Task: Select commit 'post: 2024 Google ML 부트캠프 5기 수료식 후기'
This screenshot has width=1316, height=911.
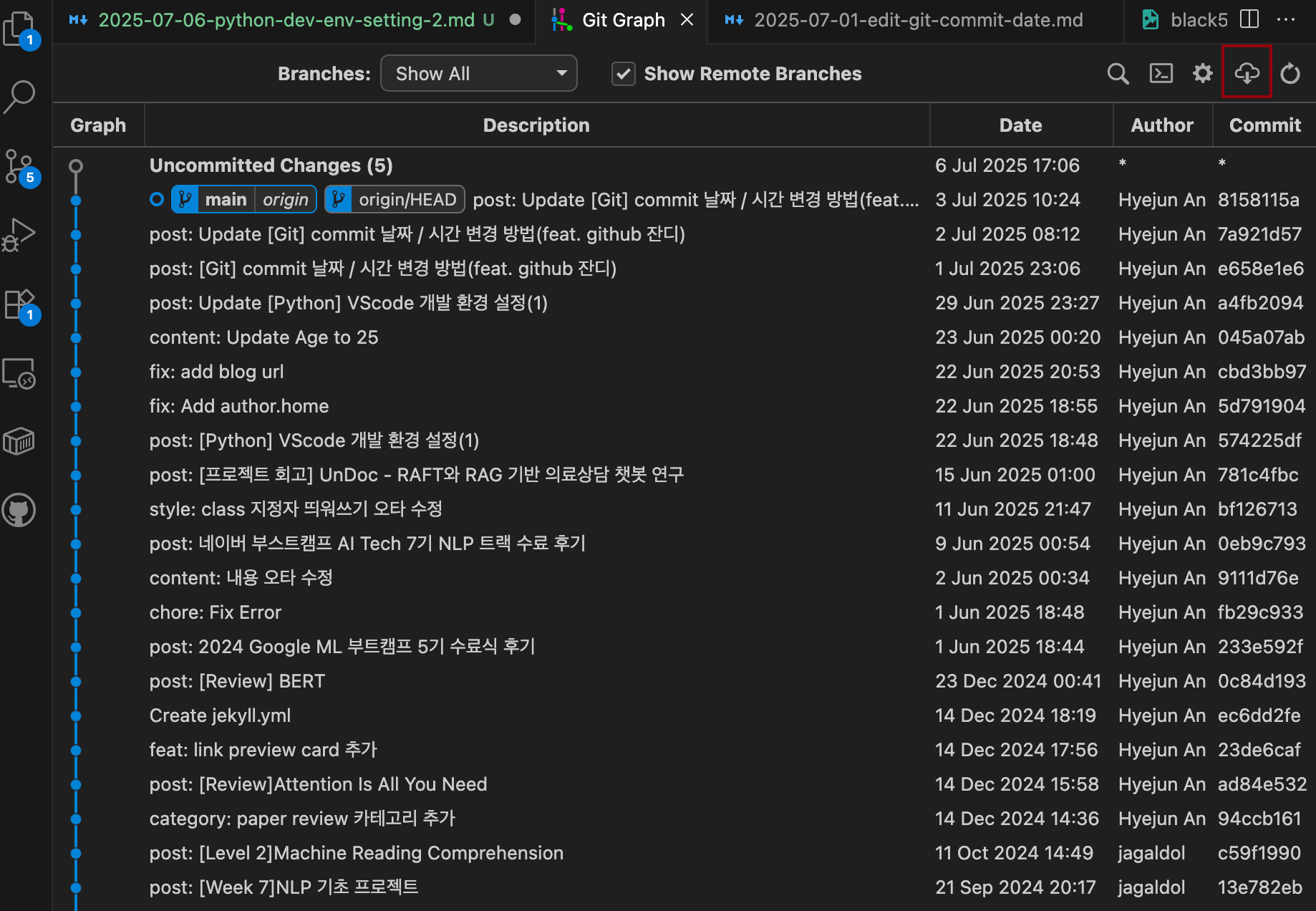Action: tap(684, 647)
